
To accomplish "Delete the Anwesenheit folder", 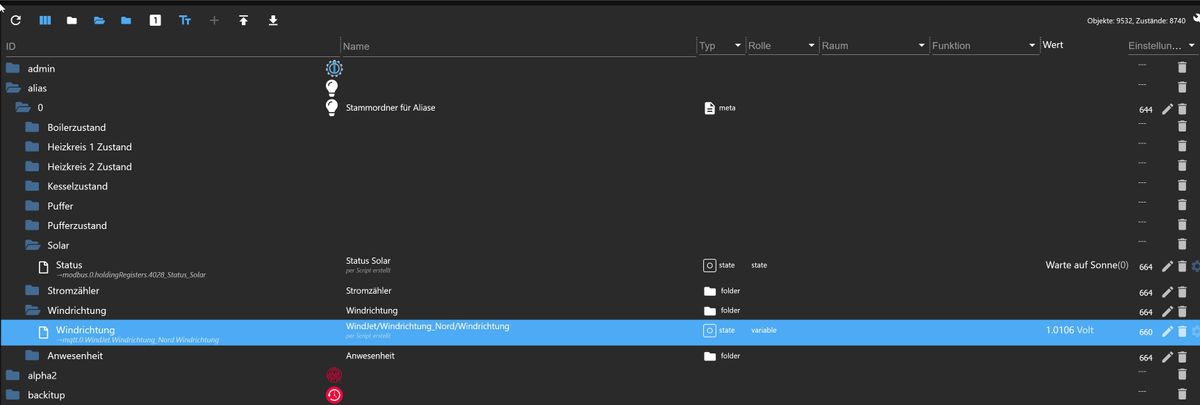I will pyautogui.click(x=1182, y=356).
